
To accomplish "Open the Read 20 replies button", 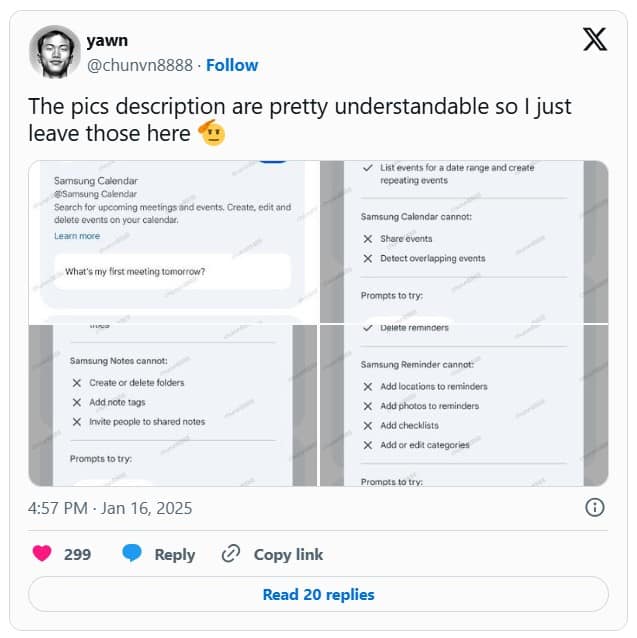I will (x=318, y=595).
